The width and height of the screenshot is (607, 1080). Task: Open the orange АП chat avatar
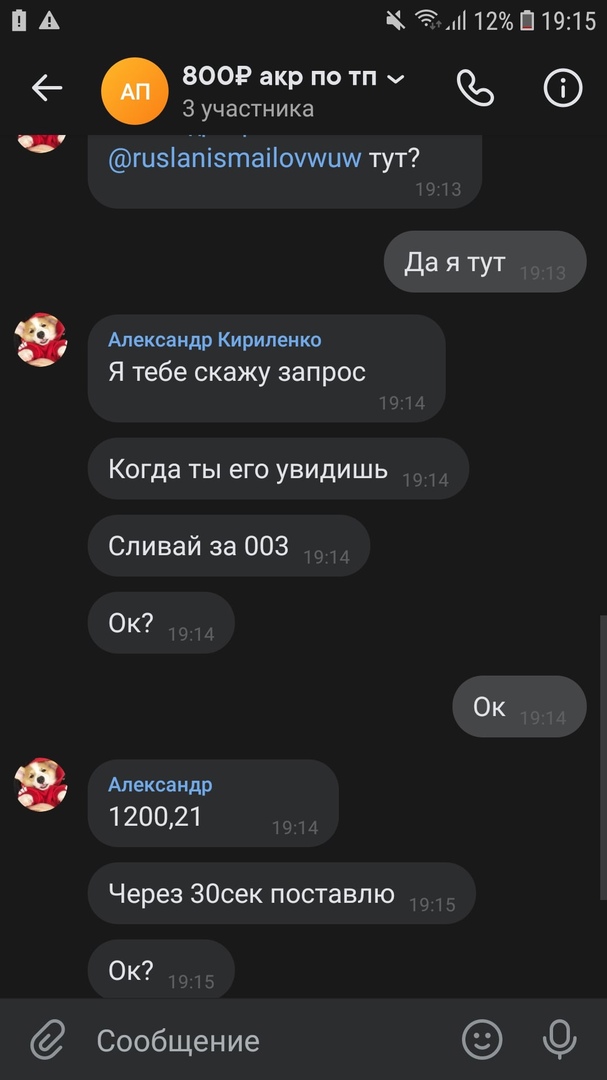(135, 91)
